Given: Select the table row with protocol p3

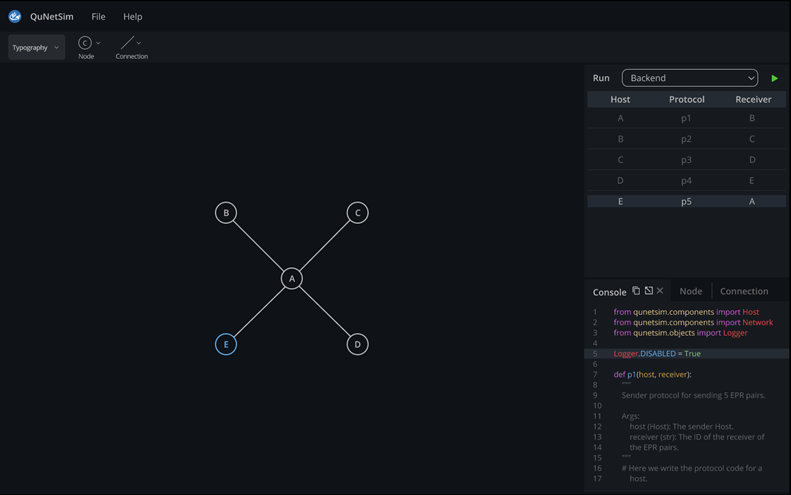Looking at the screenshot, I should click(686, 160).
